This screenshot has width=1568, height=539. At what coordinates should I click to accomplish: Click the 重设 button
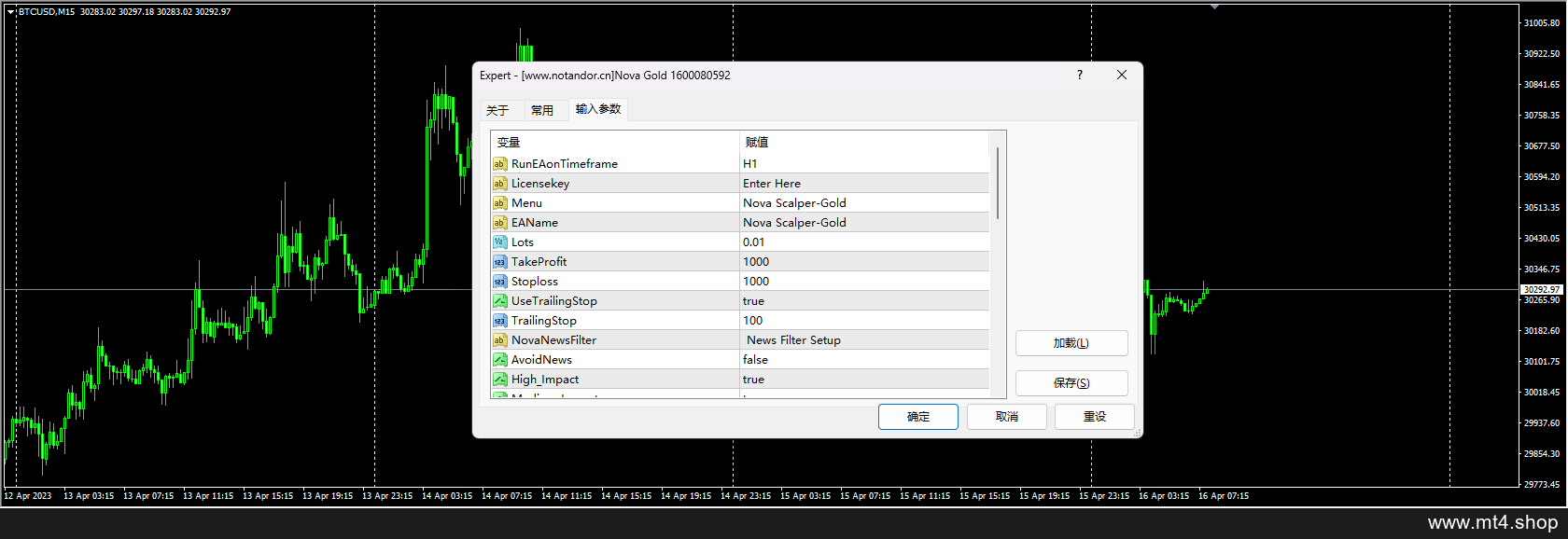(1095, 417)
